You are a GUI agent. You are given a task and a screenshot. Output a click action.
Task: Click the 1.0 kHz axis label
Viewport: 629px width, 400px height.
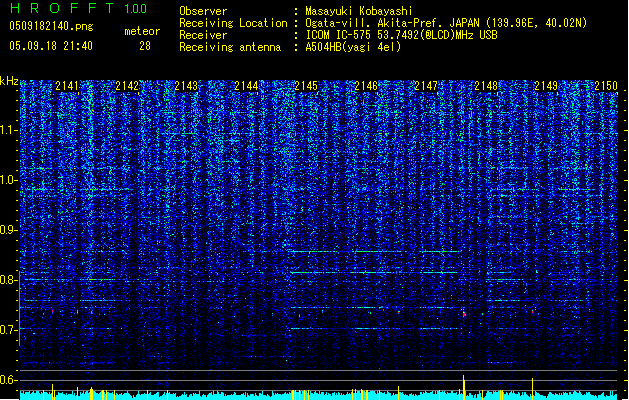point(9,180)
